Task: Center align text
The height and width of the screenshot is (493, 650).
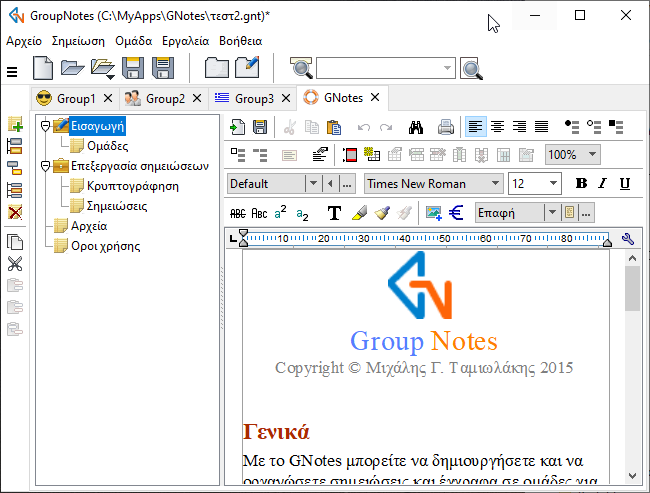Action: (497, 126)
